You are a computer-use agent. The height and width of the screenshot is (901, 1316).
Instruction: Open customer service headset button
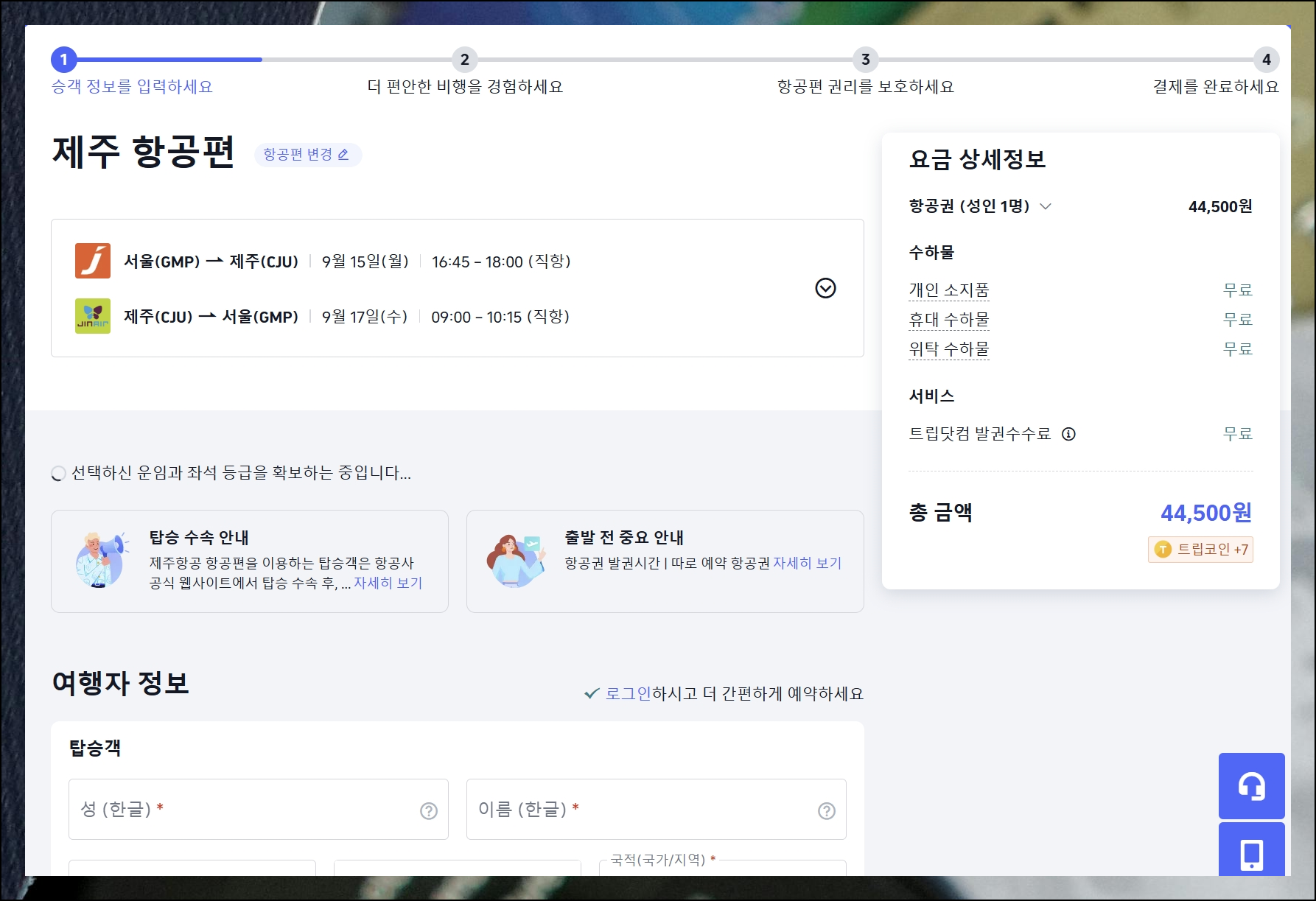(1251, 786)
